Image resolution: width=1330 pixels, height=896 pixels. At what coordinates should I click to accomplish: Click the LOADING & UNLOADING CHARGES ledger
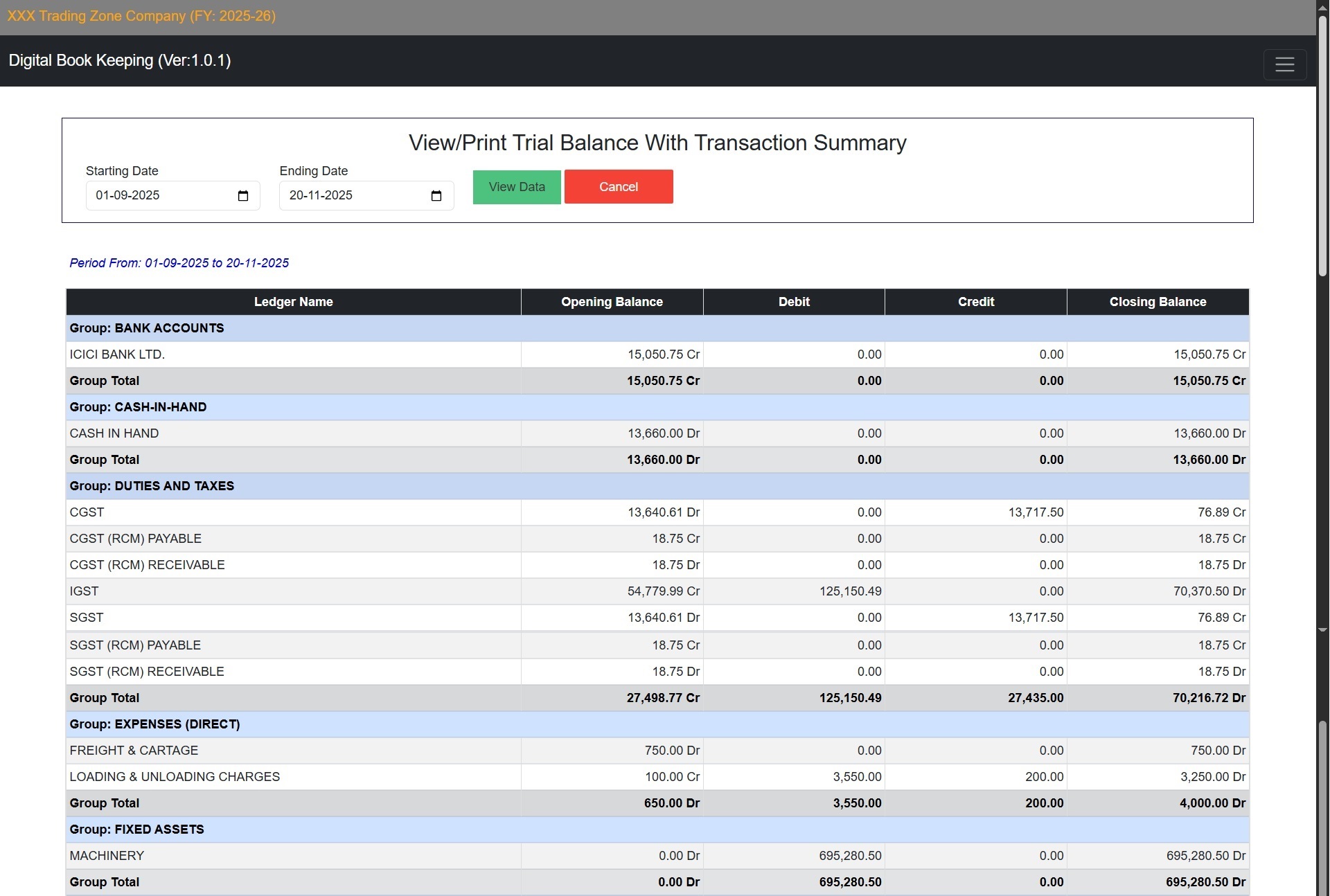point(175,777)
